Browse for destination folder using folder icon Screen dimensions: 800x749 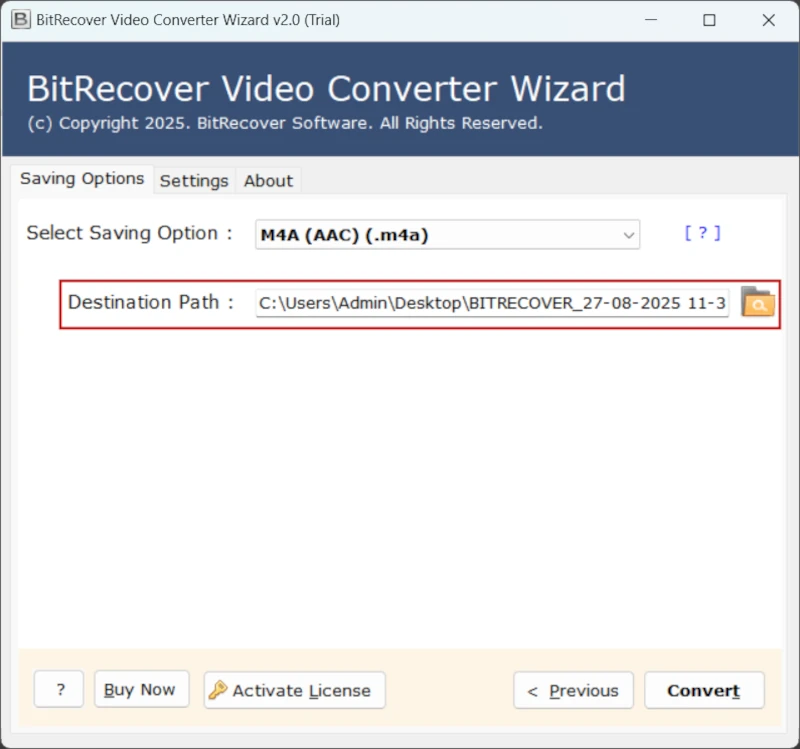point(757,302)
